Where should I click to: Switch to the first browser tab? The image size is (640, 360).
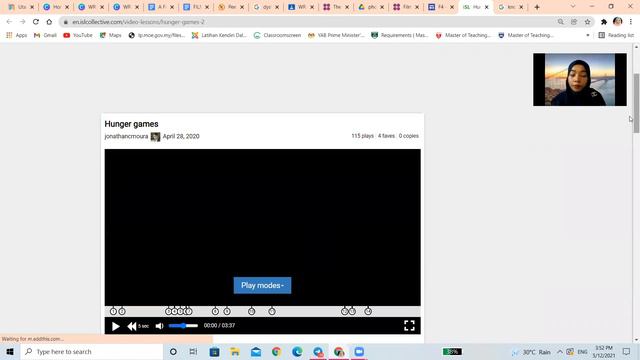click(21, 7)
